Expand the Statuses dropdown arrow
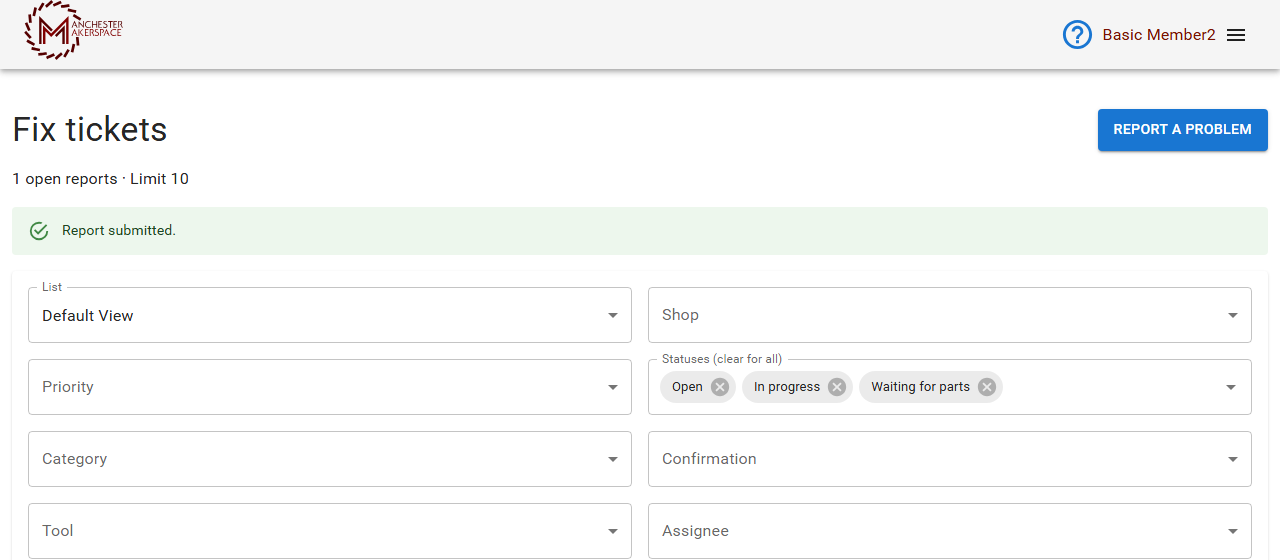Viewport: 1280px width, 560px height. (x=1231, y=387)
